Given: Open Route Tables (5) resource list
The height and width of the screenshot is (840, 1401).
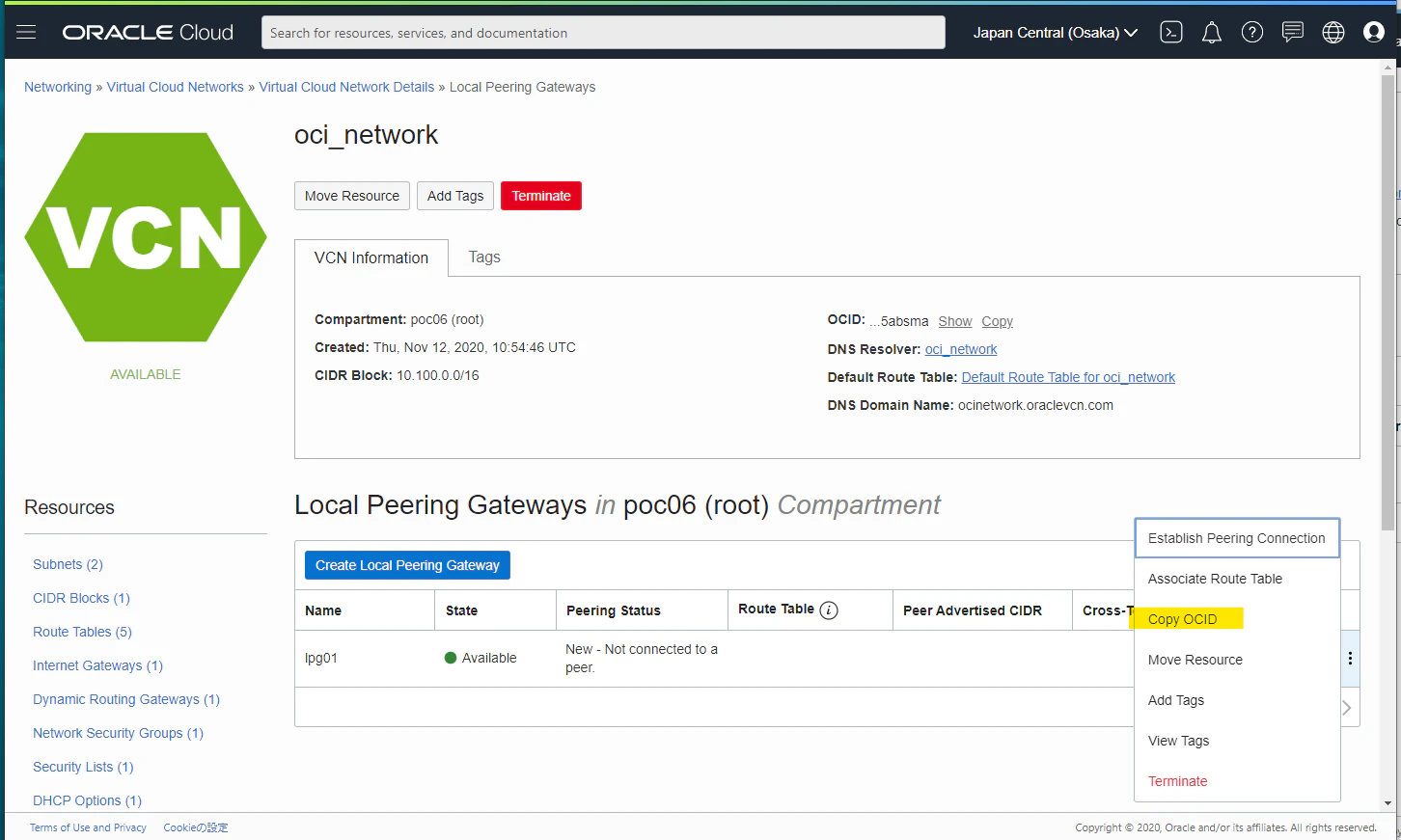Looking at the screenshot, I should point(82,632).
